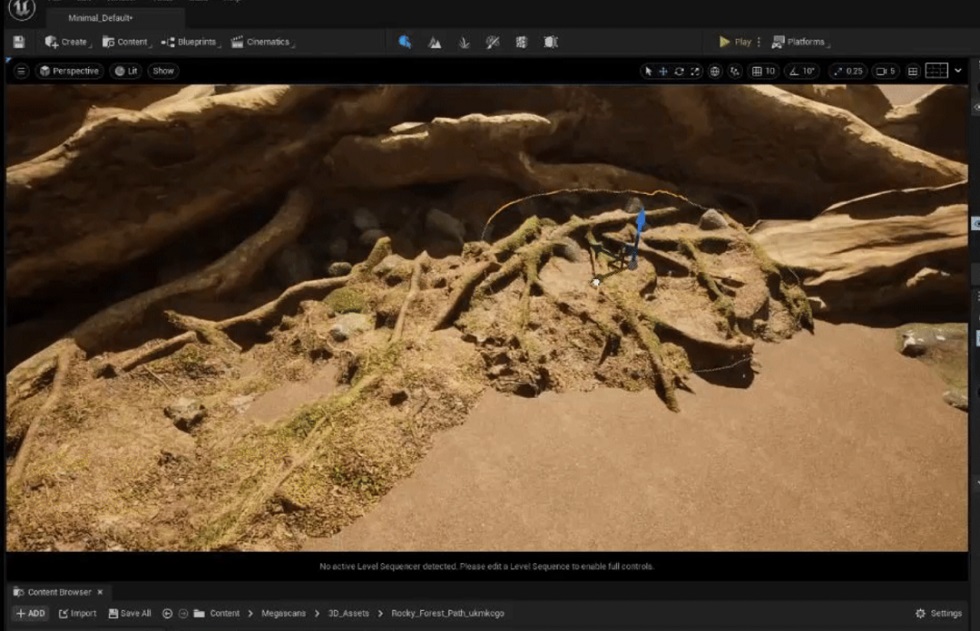Click the Save level floppy disk icon
980x631 pixels.
coord(18,42)
